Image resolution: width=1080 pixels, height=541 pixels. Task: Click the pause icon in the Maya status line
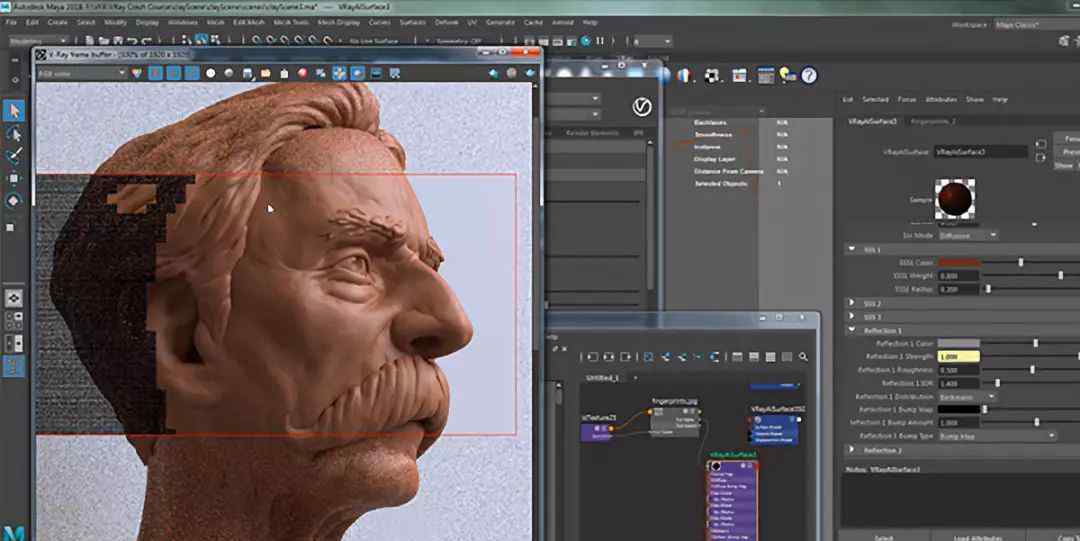point(600,41)
